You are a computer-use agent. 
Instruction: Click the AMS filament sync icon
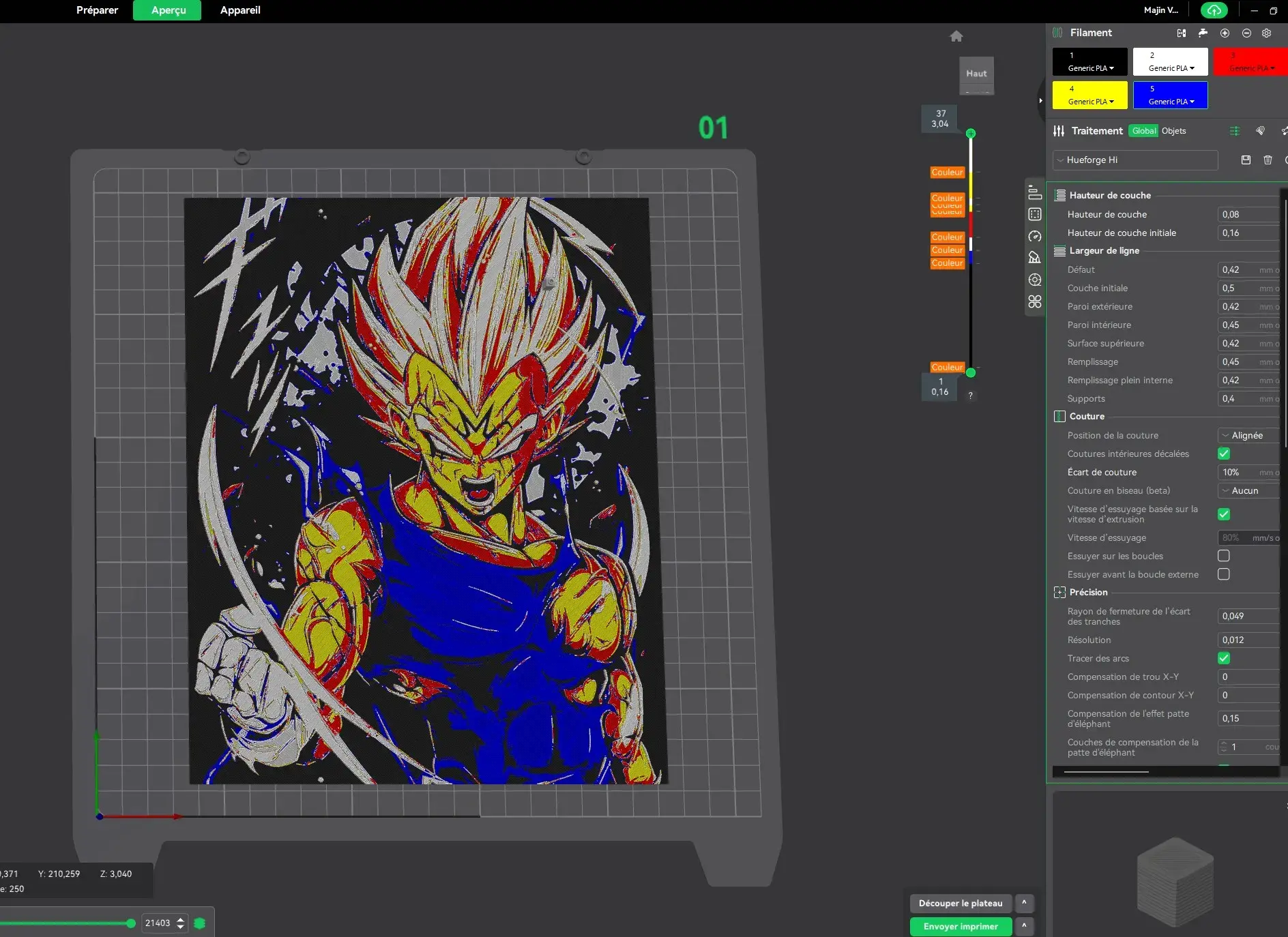(x=1182, y=33)
